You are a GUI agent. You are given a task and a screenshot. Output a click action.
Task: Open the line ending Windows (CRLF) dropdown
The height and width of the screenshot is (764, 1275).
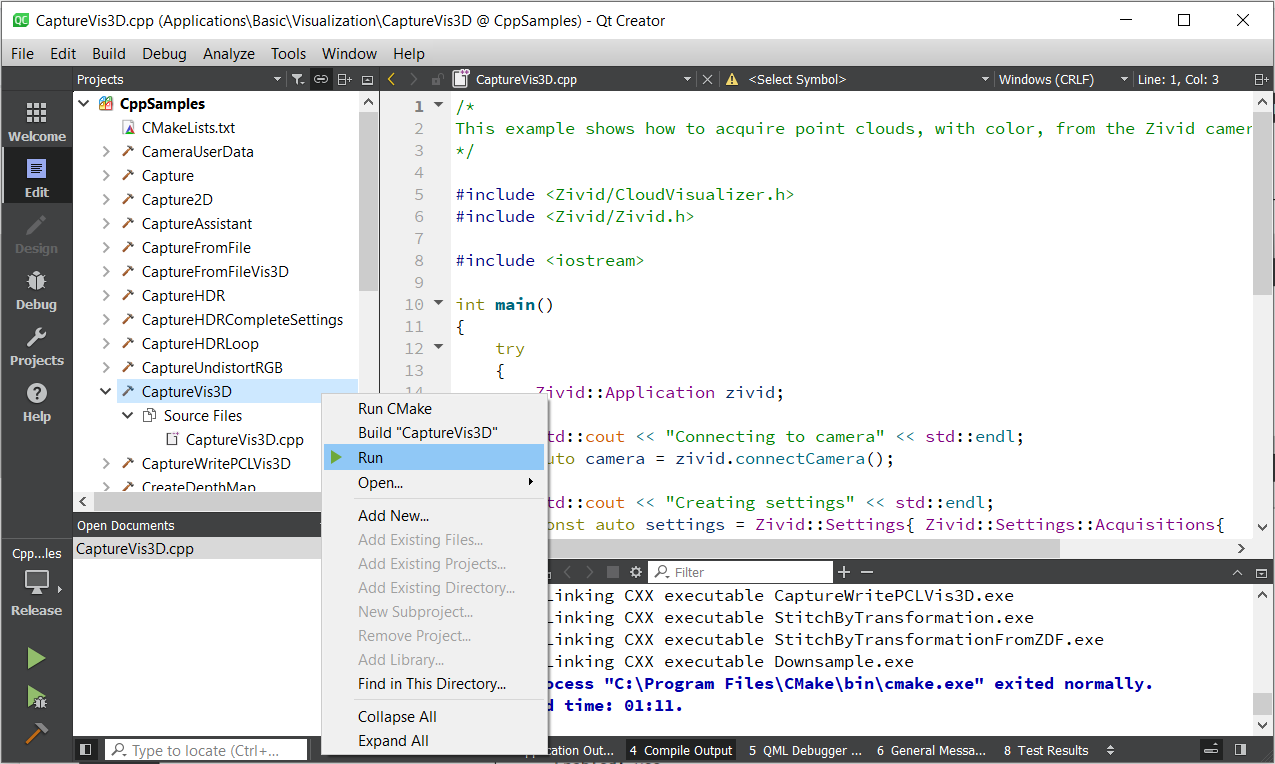(x=1062, y=79)
